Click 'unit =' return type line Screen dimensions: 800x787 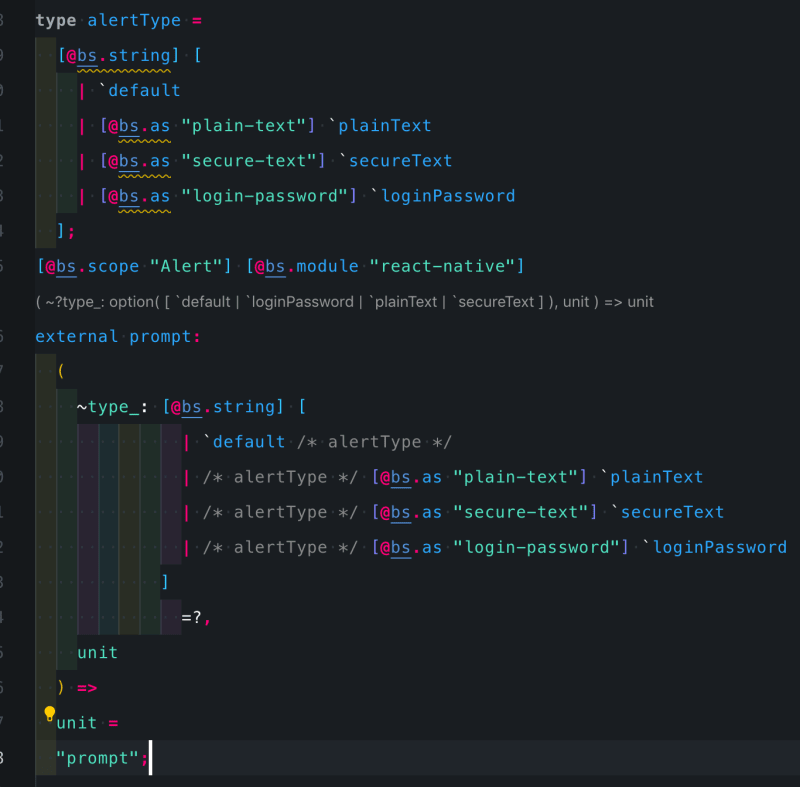[x=87, y=723]
